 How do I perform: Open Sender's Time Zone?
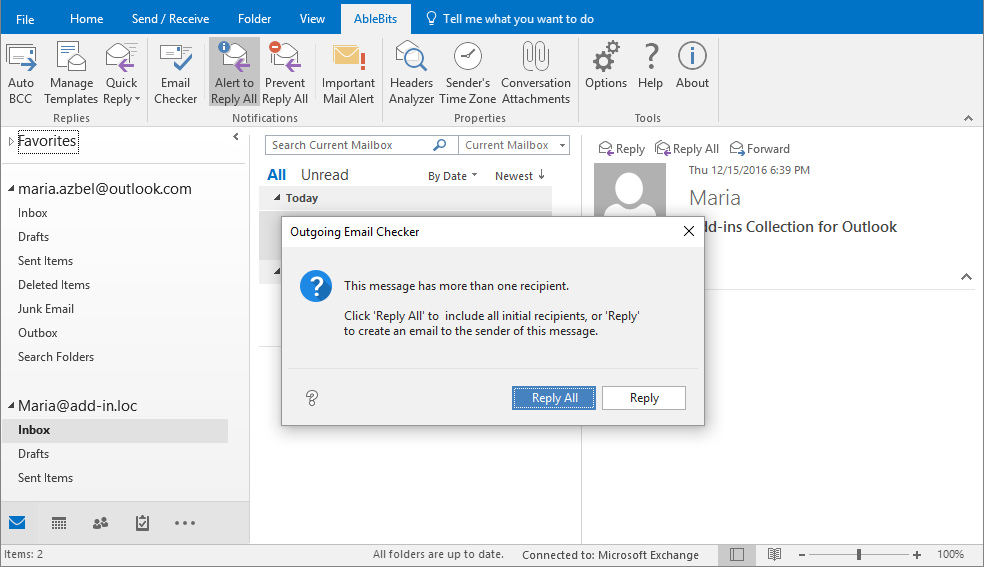[468, 73]
